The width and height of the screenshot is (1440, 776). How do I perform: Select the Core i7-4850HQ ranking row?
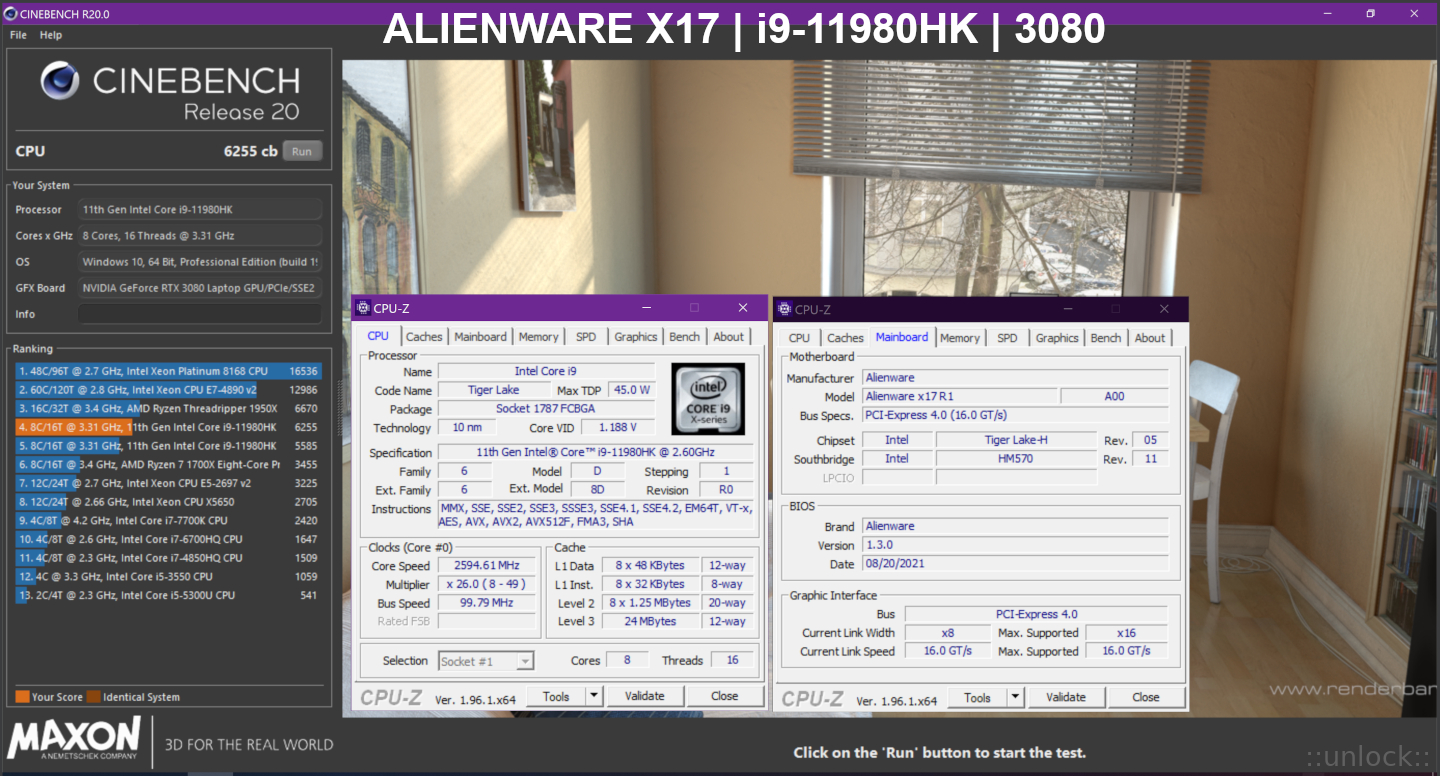[168, 558]
